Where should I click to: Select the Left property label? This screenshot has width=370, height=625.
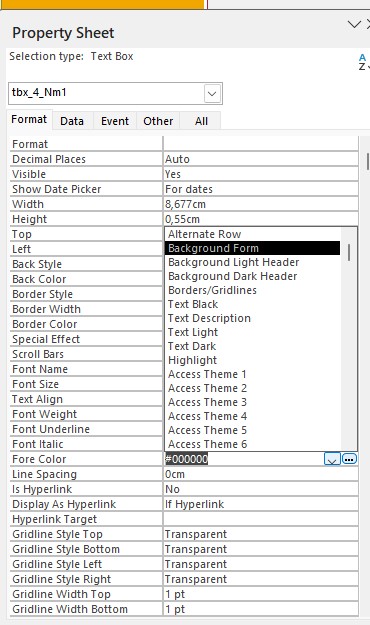[22, 249]
